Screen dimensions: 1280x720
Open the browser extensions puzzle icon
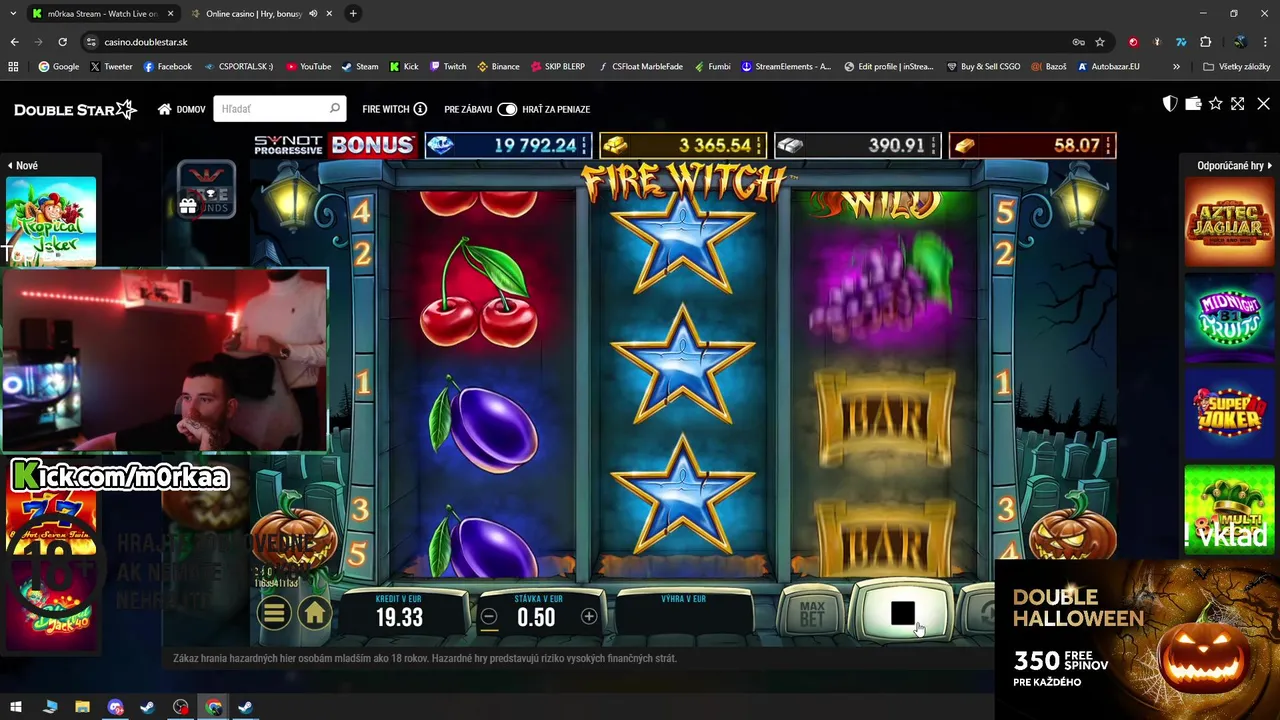pyautogui.click(x=1205, y=42)
